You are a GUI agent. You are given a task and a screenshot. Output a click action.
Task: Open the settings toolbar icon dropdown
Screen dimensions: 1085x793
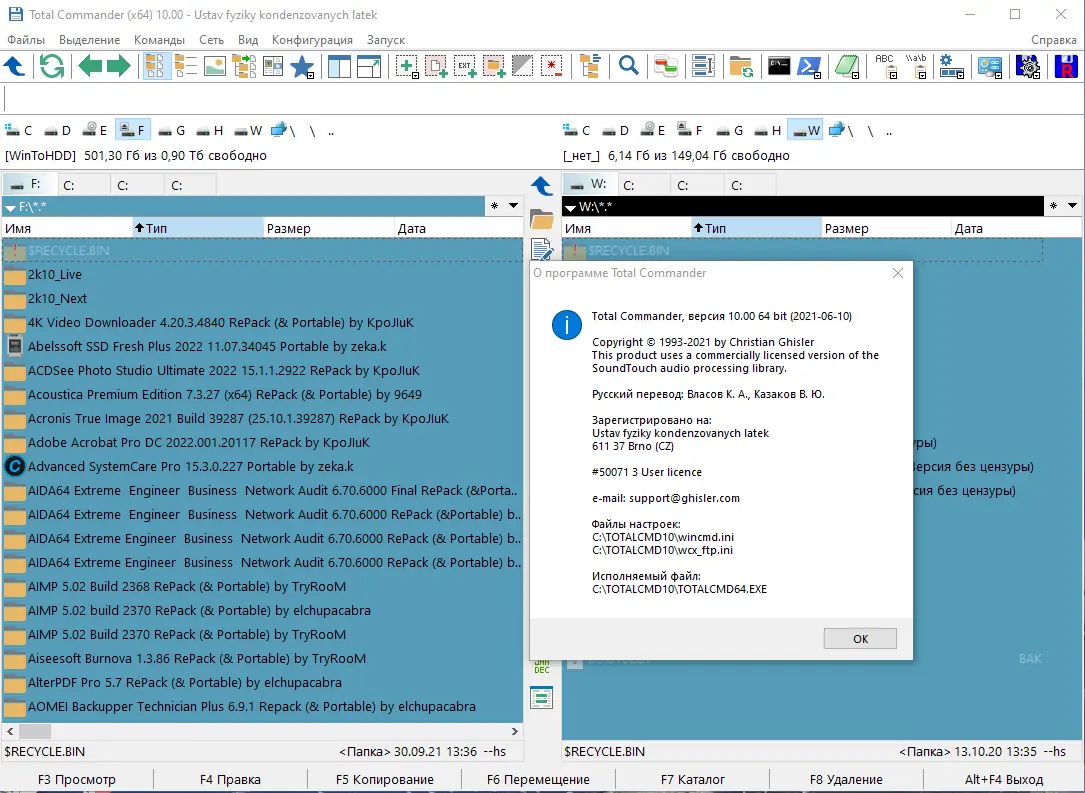click(961, 74)
